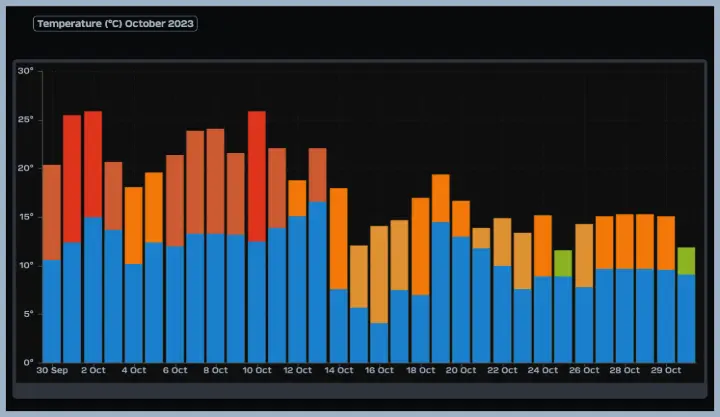Click the horizontal scrollbar below the chart
720x417 pixels.
(360, 390)
